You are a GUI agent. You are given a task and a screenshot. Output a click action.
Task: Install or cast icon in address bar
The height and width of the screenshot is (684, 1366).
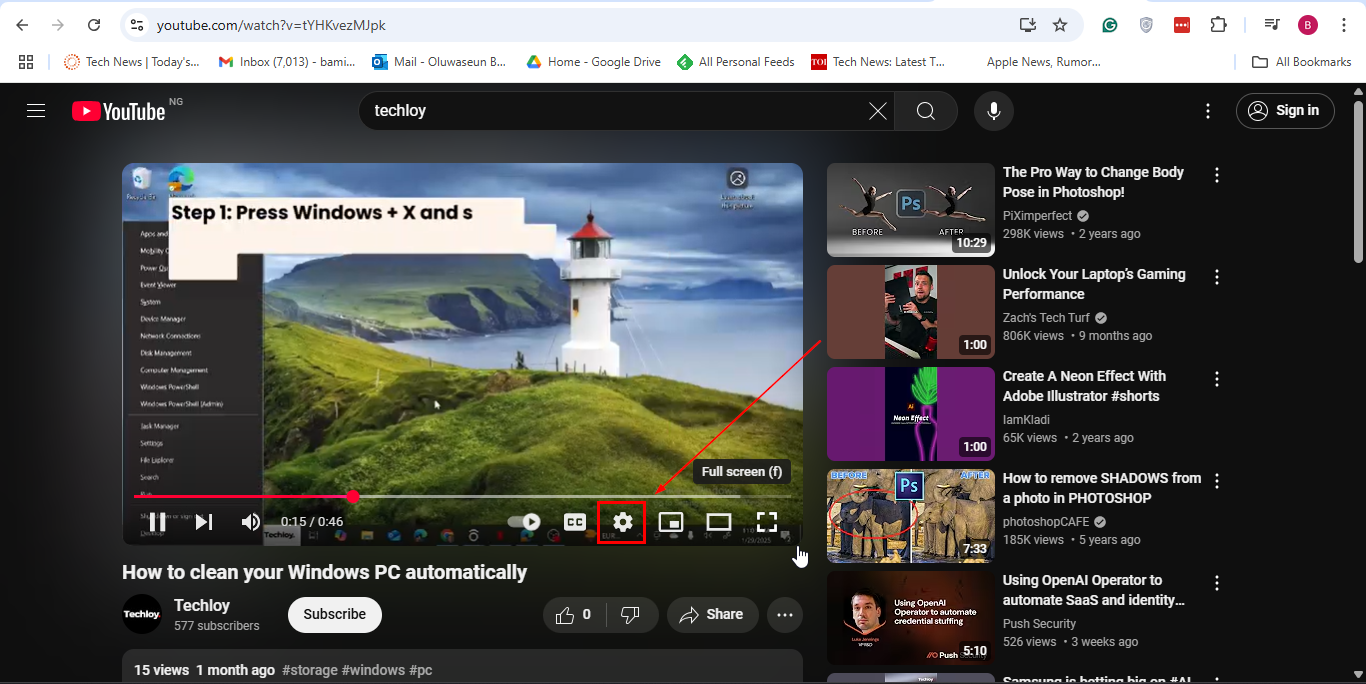(1027, 25)
